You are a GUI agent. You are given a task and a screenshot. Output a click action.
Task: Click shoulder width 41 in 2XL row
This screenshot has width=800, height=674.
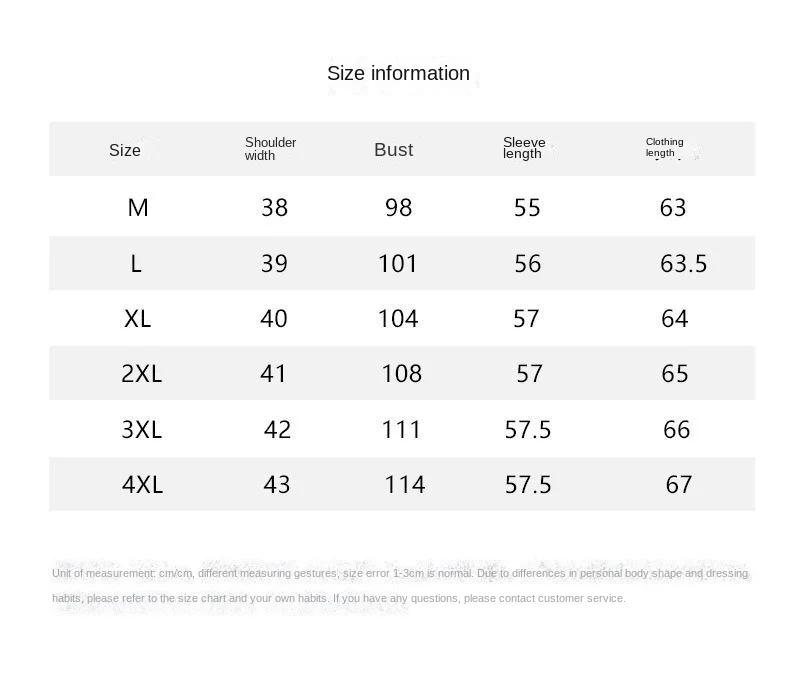tap(273, 373)
